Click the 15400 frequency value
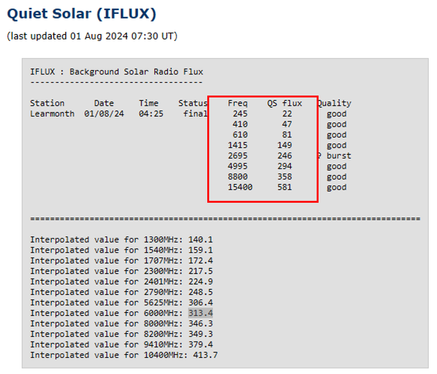This screenshot has width=437, height=374. (240, 187)
